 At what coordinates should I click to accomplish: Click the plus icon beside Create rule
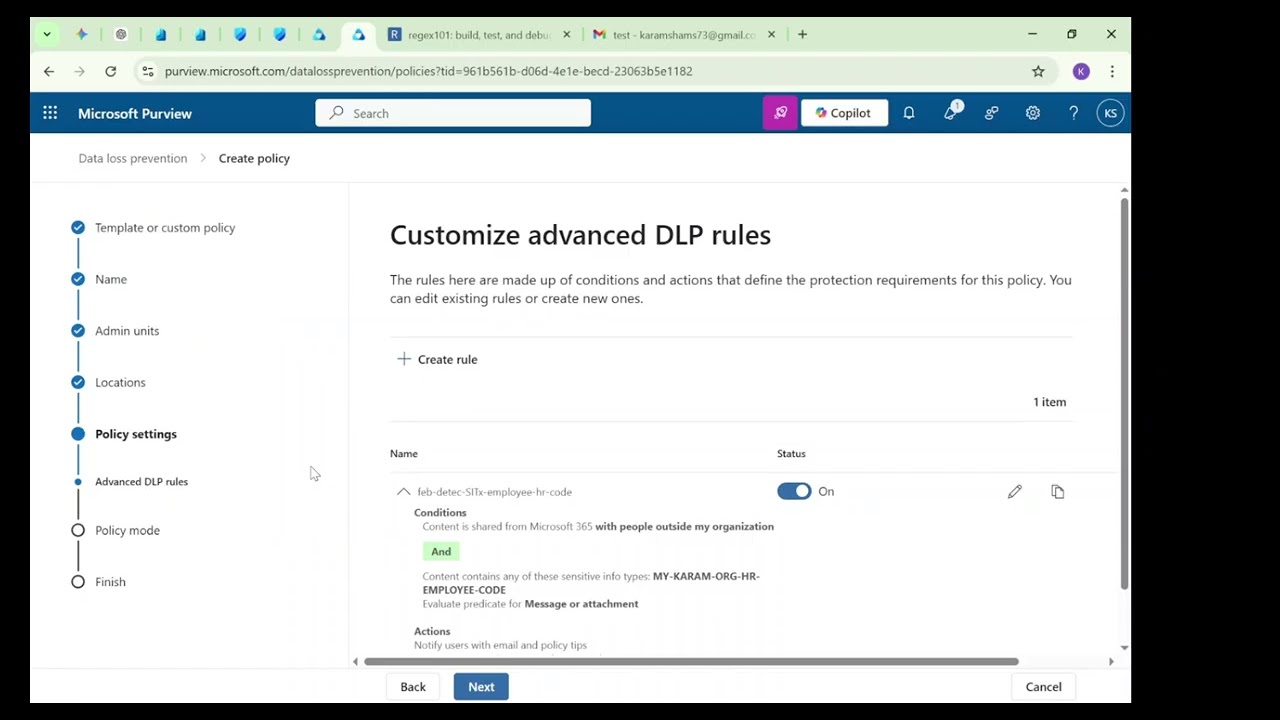(404, 359)
